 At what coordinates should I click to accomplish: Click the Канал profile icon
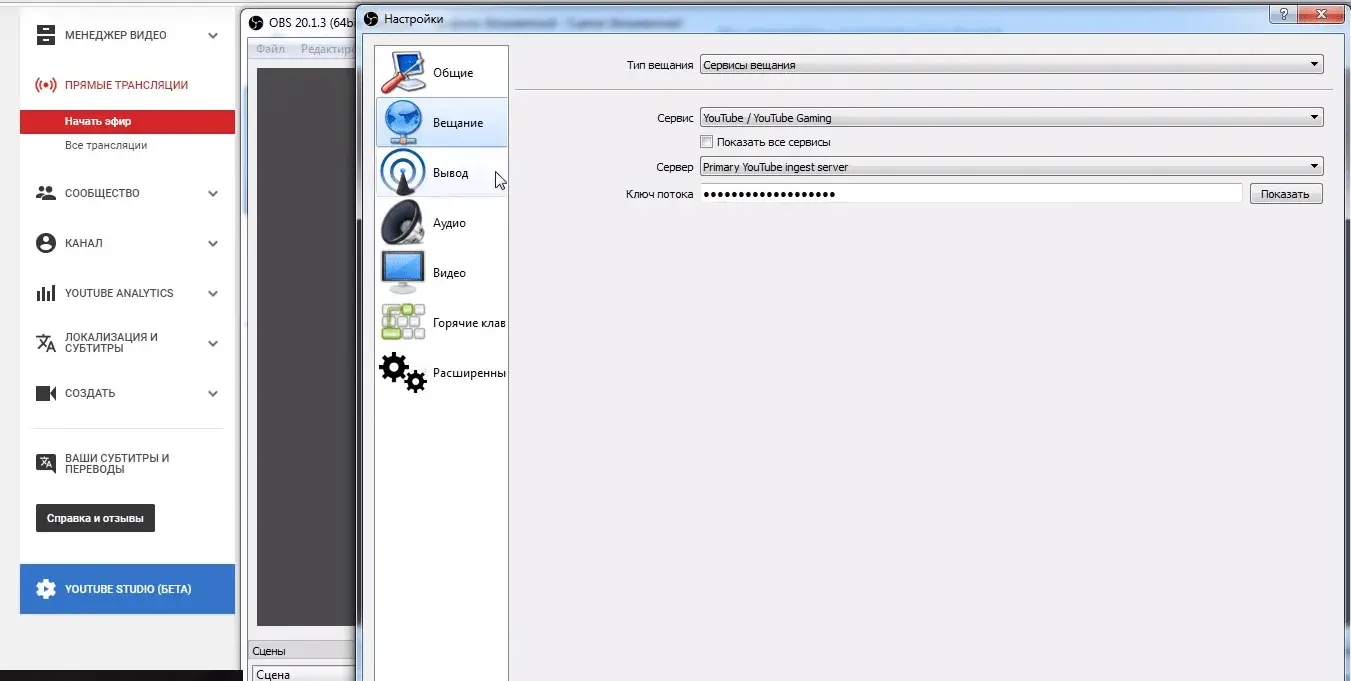click(46, 243)
